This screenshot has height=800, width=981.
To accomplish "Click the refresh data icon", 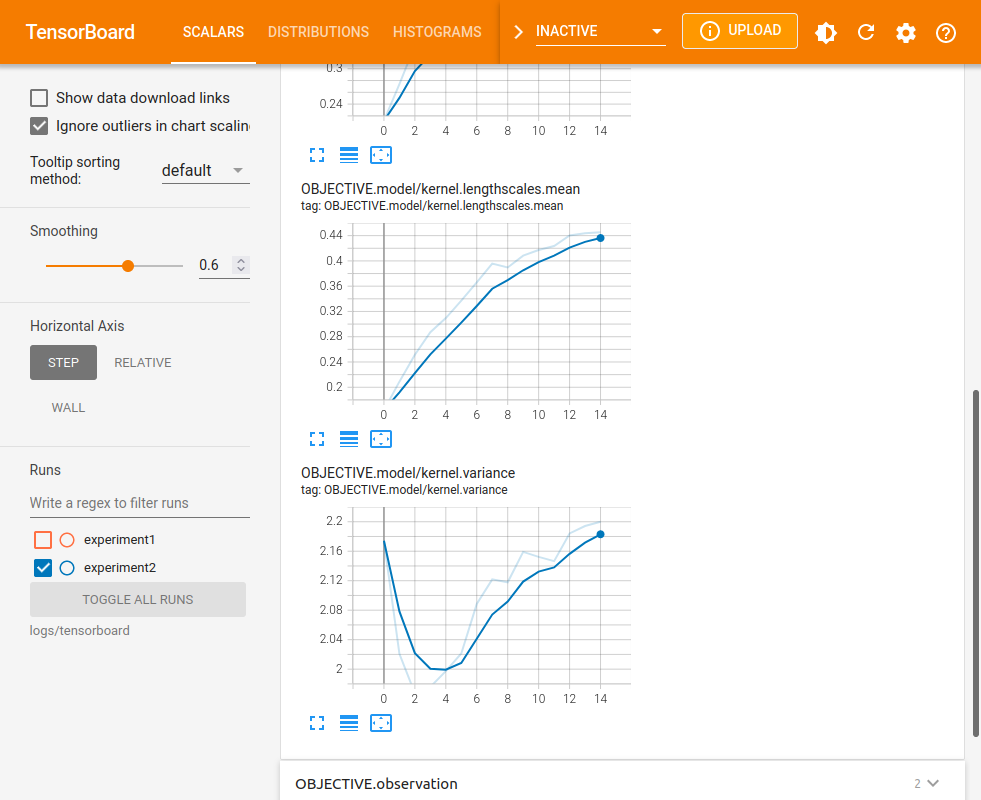I will (866, 32).
